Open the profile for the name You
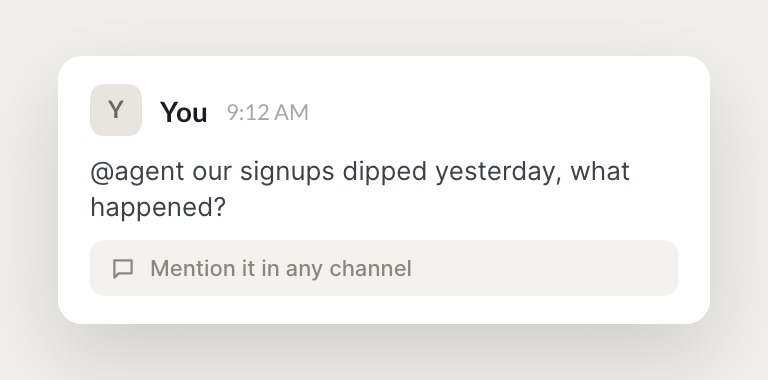The height and width of the screenshot is (380, 768). point(184,112)
